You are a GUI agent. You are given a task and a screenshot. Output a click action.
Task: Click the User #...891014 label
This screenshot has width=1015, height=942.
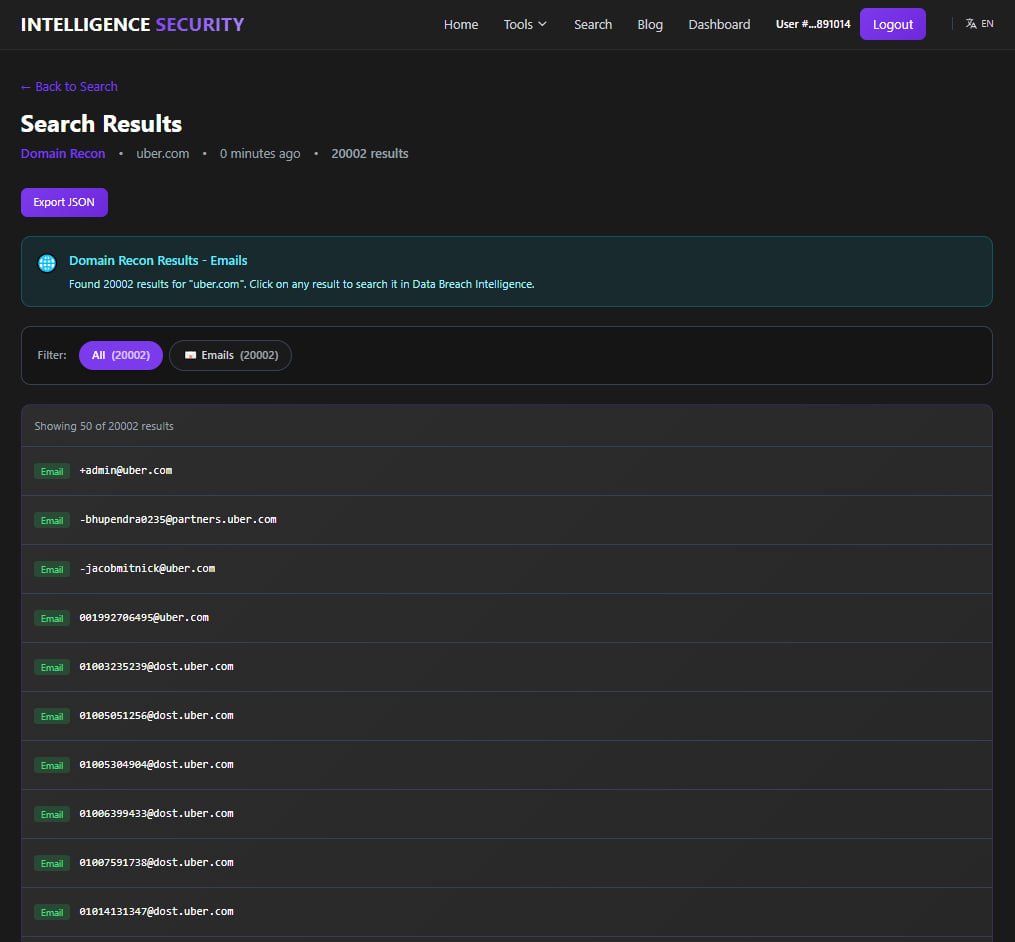813,24
